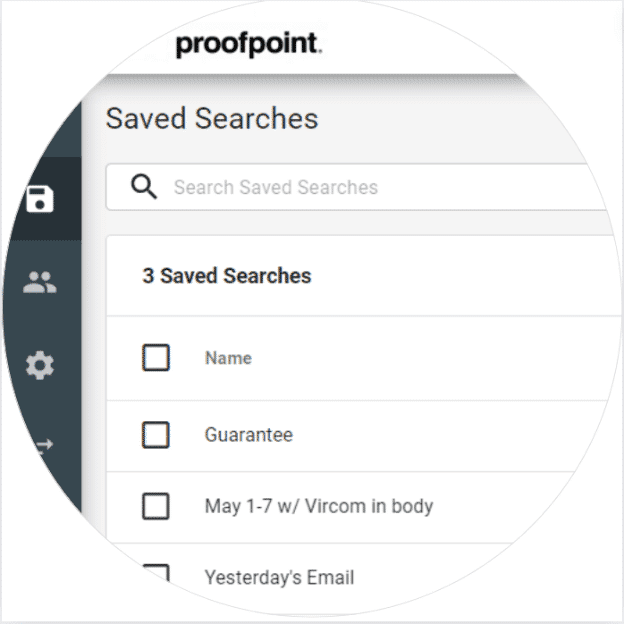Tick the Yesterday's Email checkbox
The height and width of the screenshot is (624, 624).
pos(156,575)
